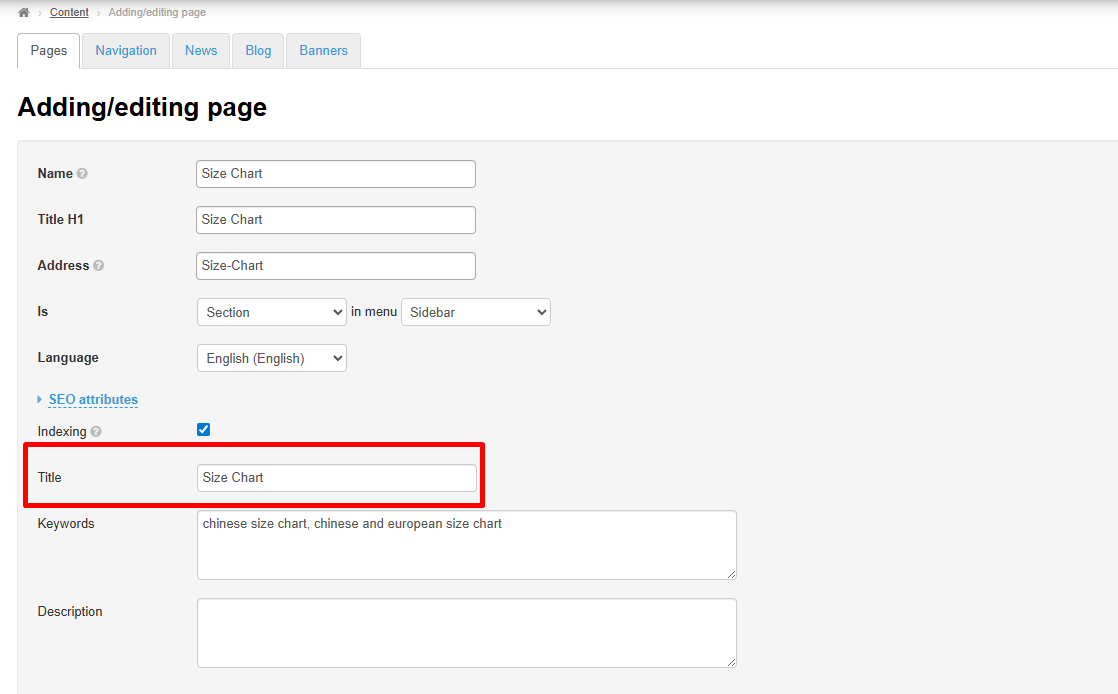Click the Keywords text area
The height and width of the screenshot is (694, 1118).
point(466,545)
